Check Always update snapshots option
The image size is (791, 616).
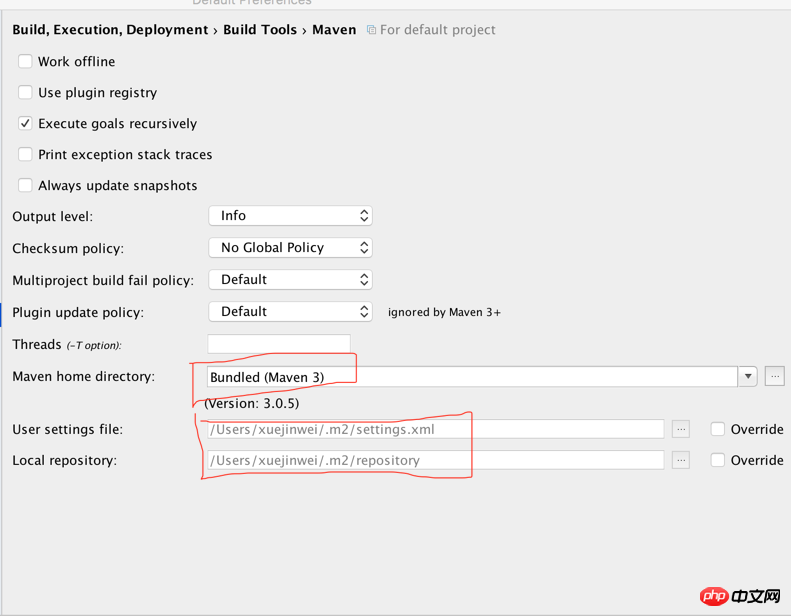tap(25, 185)
